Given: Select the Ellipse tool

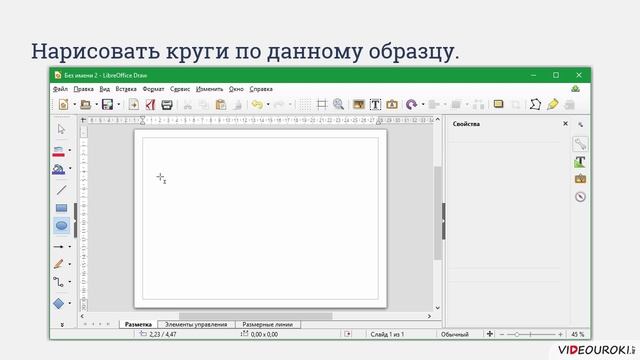Looking at the screenshot, I should 61,226.
